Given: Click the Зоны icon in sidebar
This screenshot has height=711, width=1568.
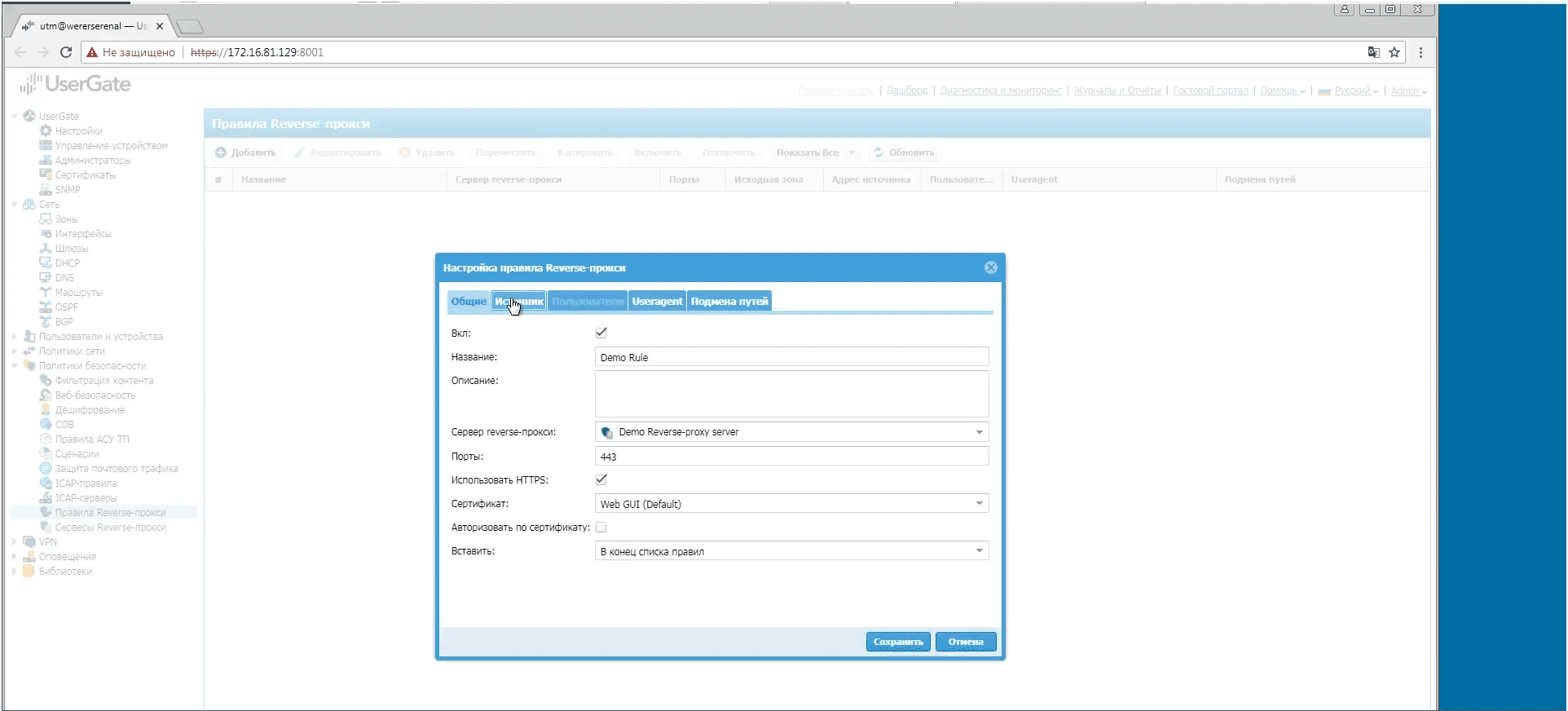Looking at the screenshot, I should [46, 219].
